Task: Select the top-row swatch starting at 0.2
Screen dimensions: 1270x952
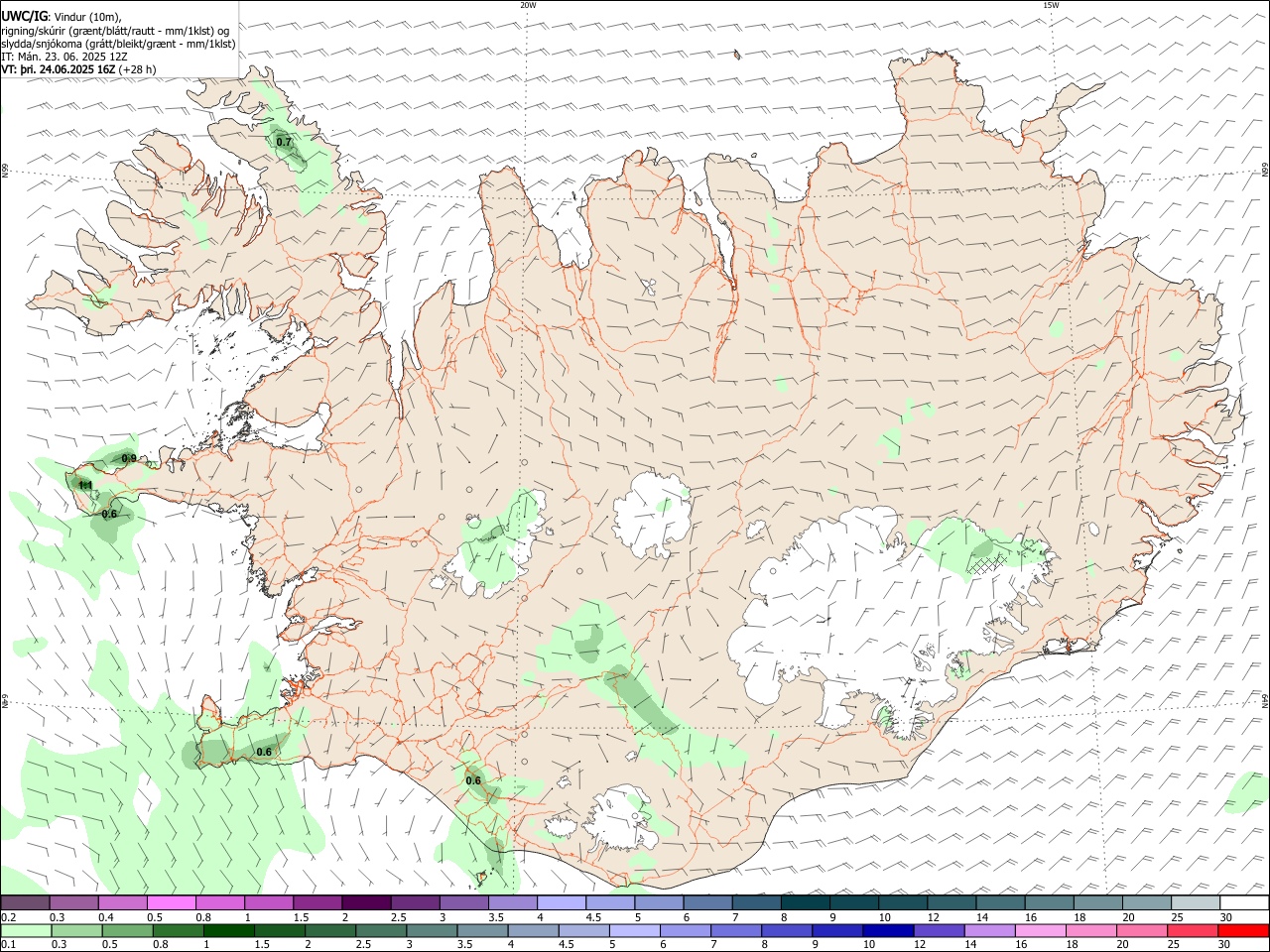Action: coord(25,902)
